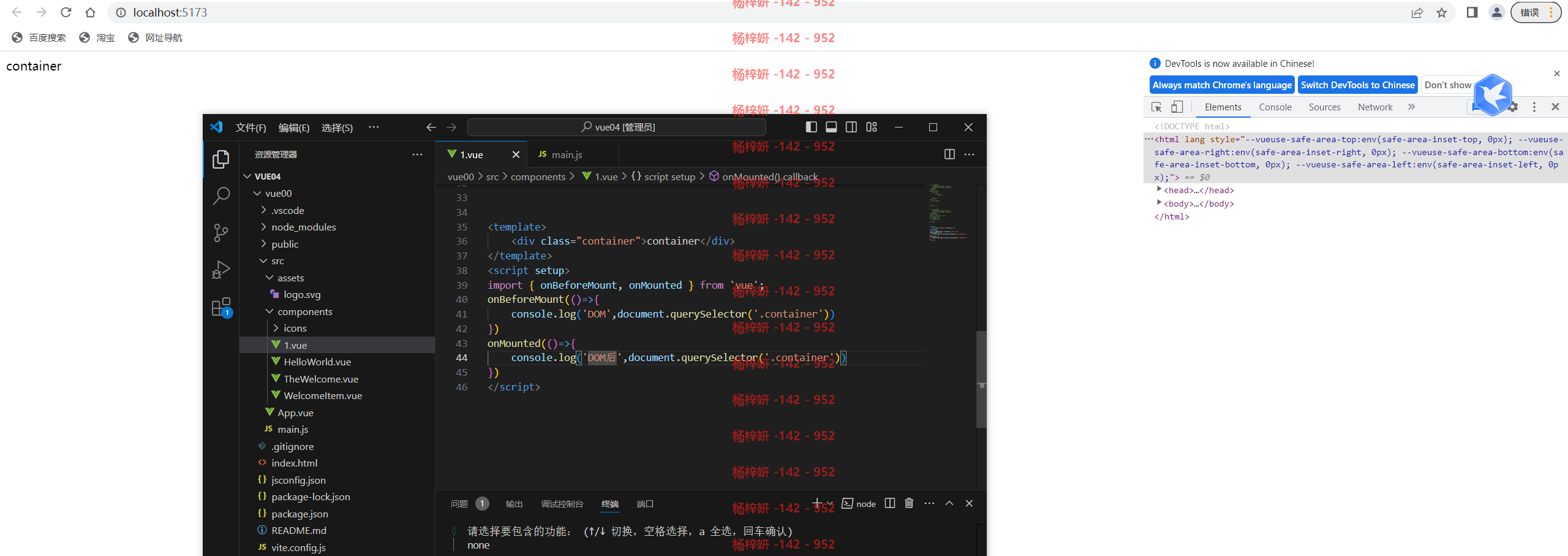Open the DevTools Network tab
This screenshot has width=1568, height=556.
(1375, 107)
